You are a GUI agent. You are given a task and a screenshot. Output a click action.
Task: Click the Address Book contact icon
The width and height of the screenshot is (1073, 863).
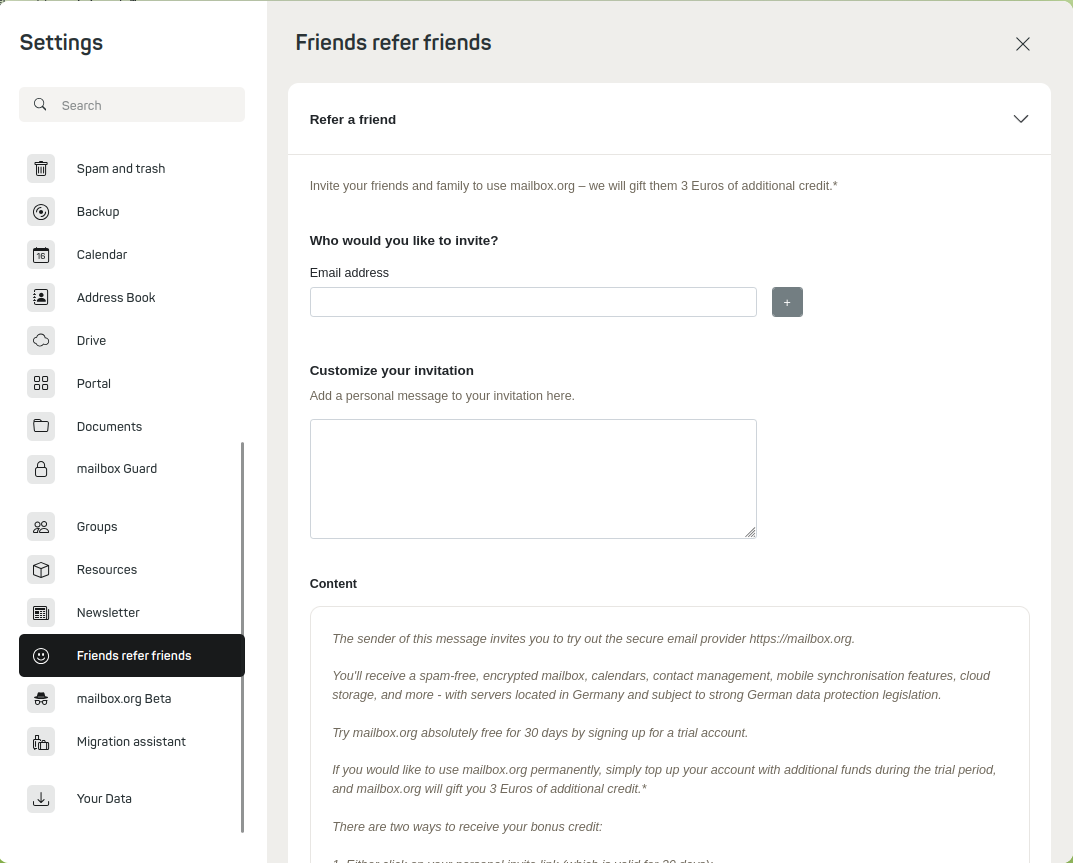(x=41, y=298)
